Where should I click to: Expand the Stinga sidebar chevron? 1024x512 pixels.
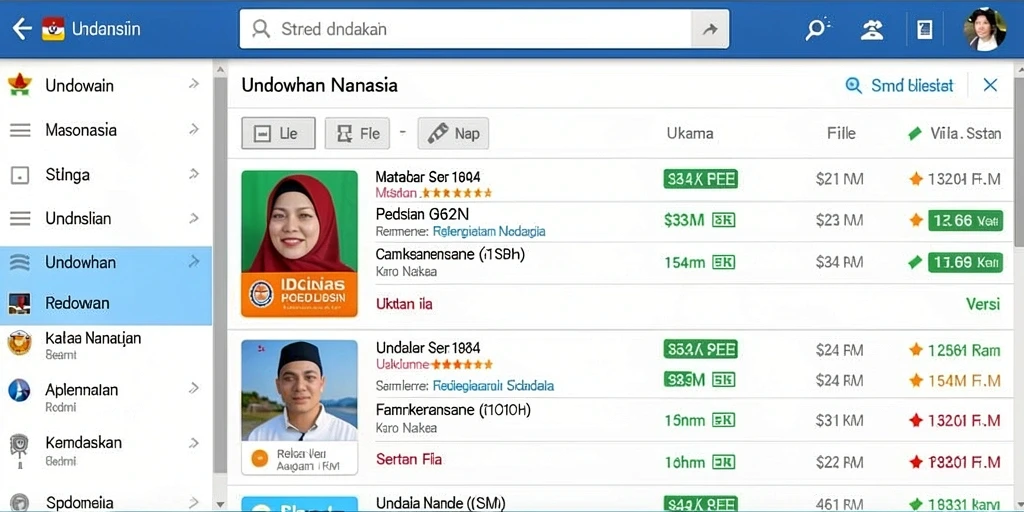pos(194,174)
